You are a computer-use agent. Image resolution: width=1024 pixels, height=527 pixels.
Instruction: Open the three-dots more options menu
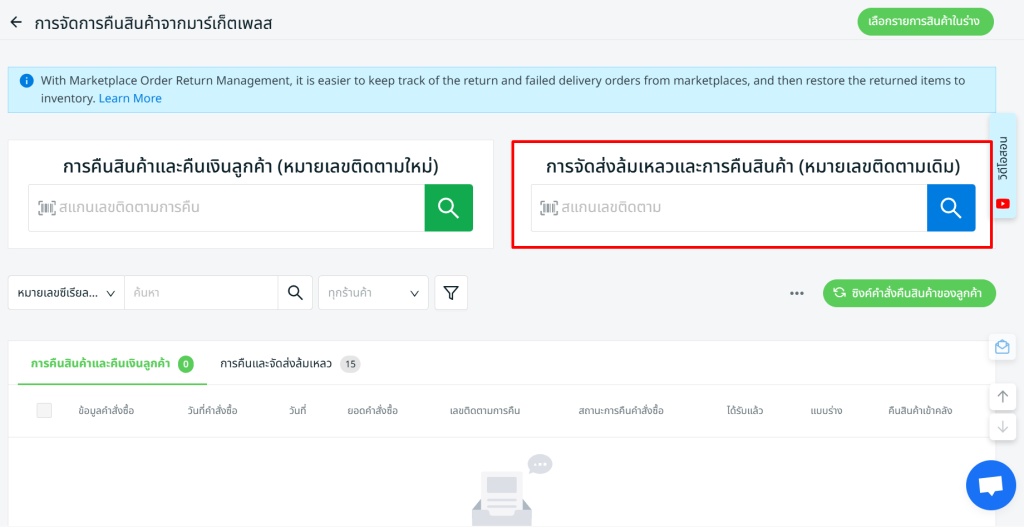[797, 293]
